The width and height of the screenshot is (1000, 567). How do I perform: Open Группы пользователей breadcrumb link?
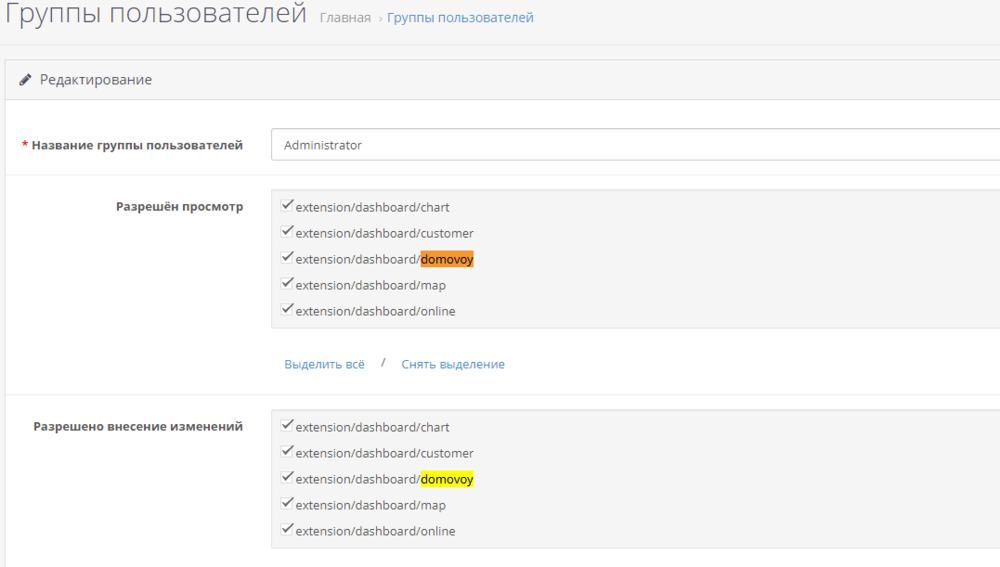[x=460, y=18]
